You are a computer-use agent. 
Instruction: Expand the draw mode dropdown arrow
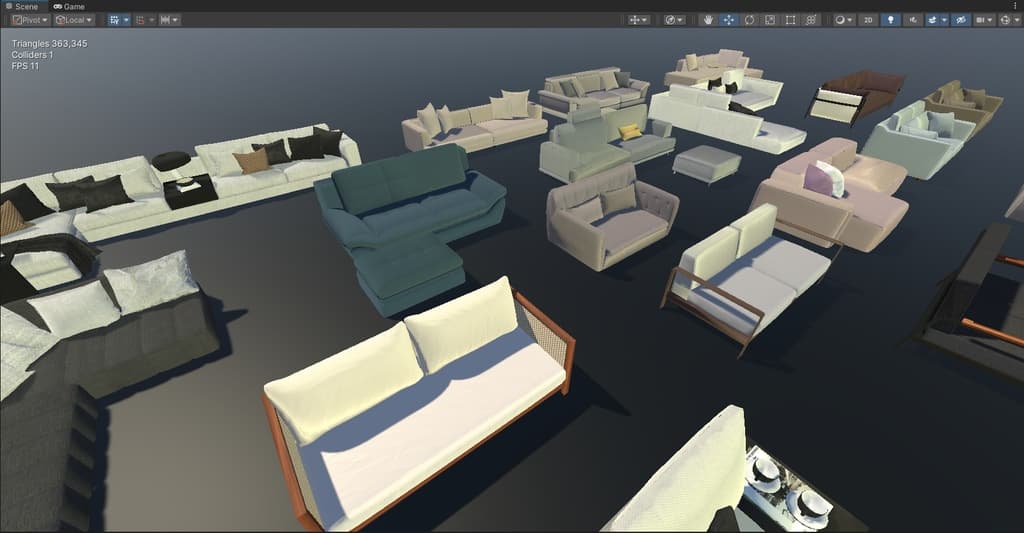coord(850,20)
